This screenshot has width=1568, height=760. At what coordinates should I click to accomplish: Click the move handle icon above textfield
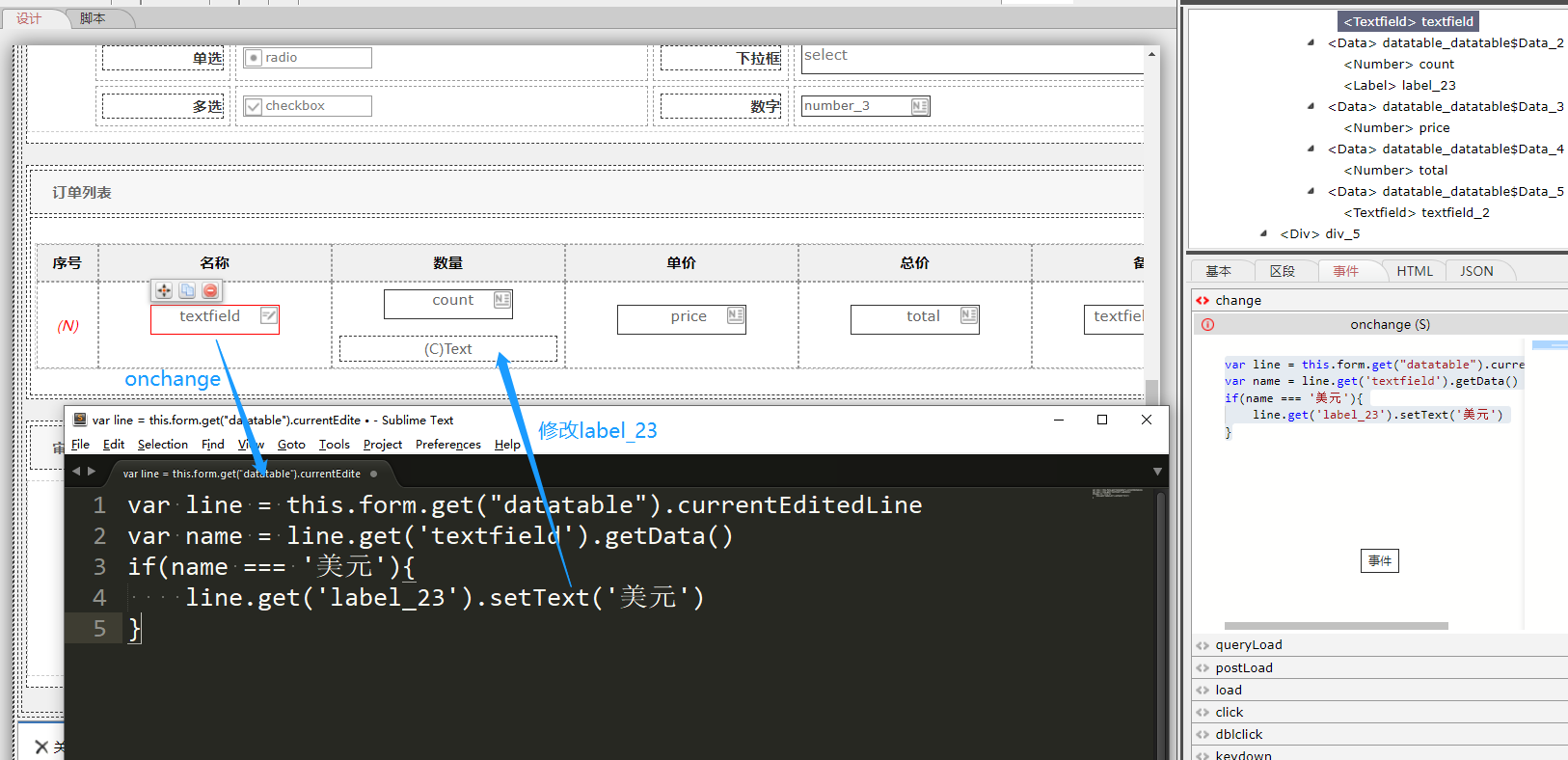coord(164,290)
